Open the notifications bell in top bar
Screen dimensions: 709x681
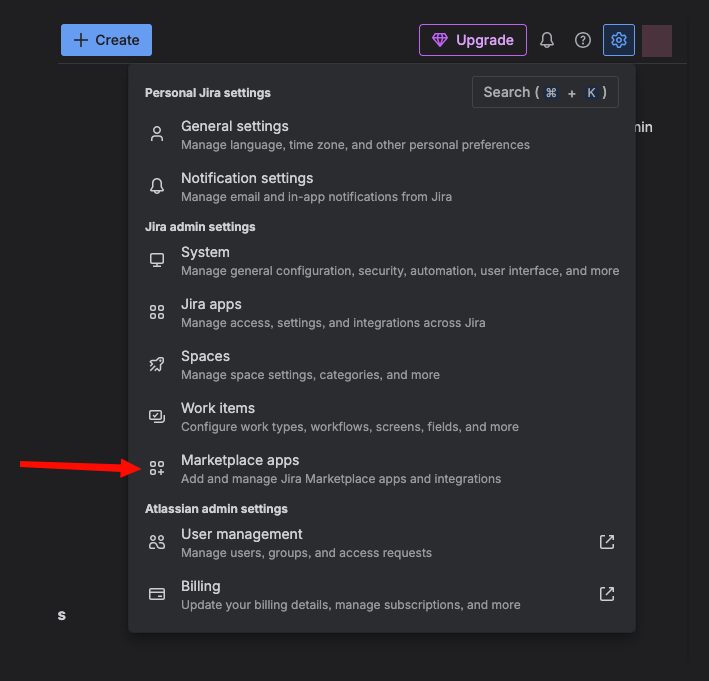[x=547, y=40]
